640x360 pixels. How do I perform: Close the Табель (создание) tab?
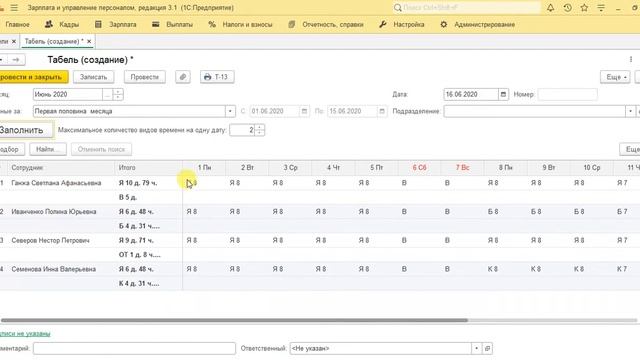(89, 41)
